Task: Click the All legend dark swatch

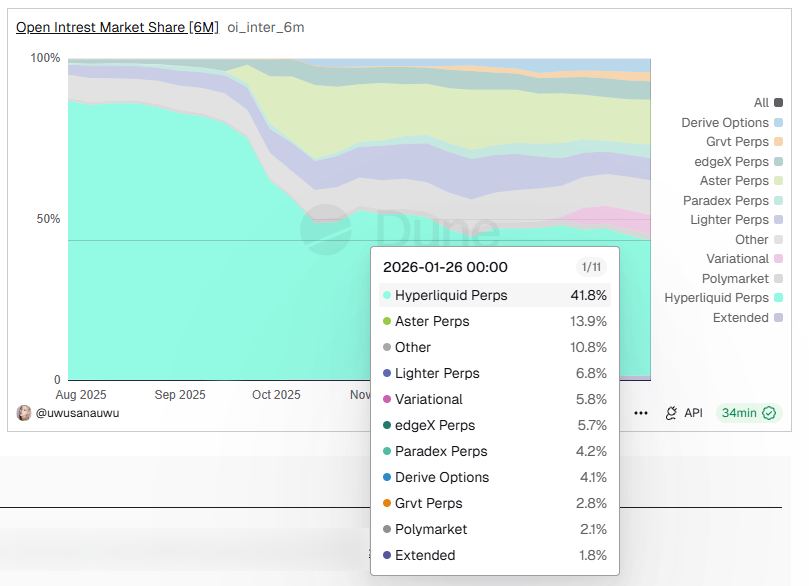Action: tap(779, 103)
